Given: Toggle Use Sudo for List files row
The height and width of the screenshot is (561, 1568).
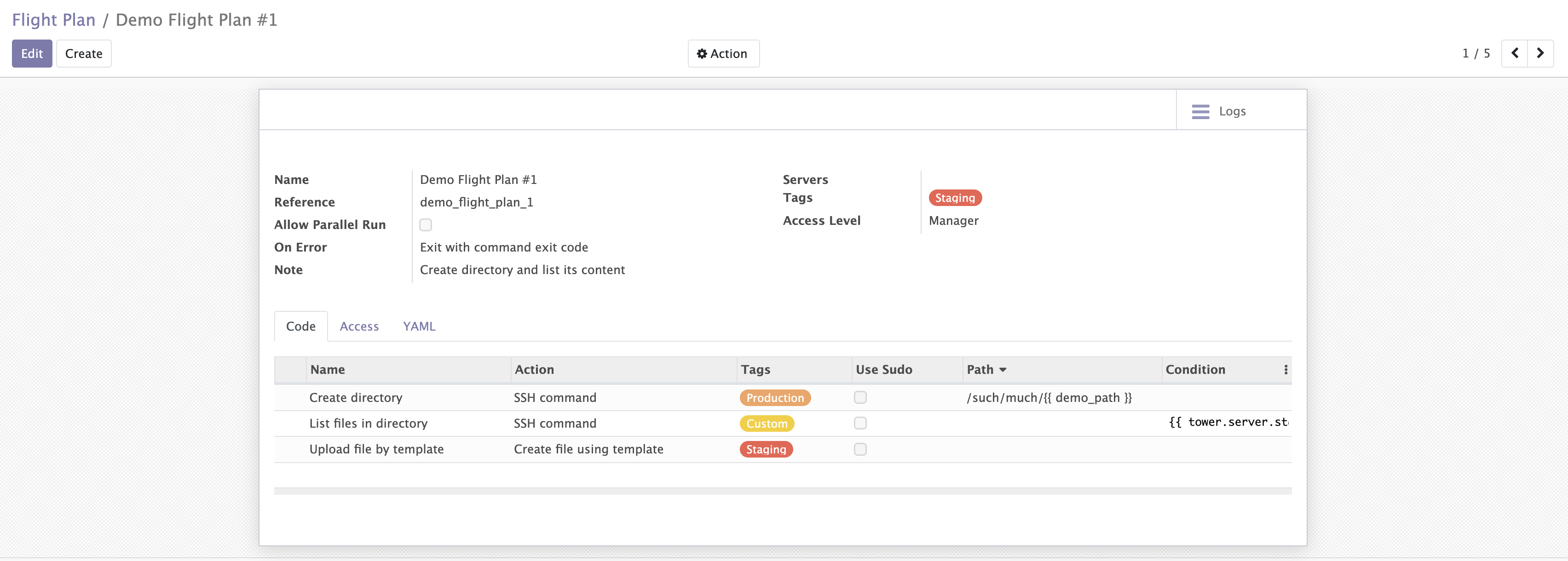Looking at the screenshot, I should point(859,423).
